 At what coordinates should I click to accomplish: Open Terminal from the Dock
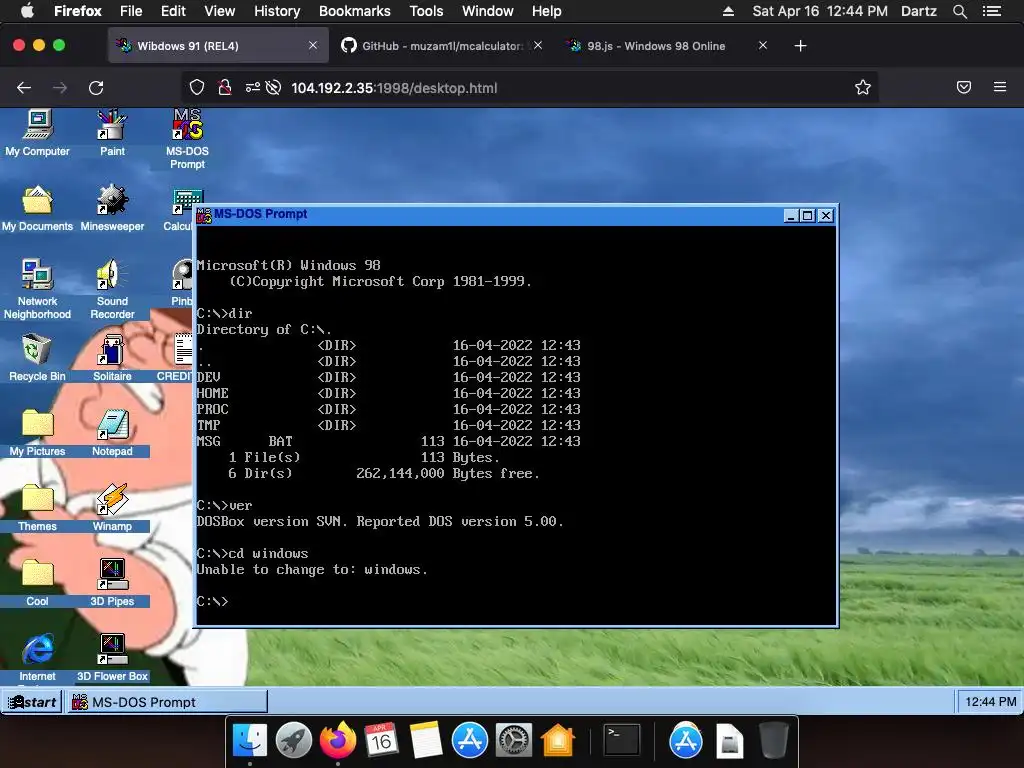621,740
